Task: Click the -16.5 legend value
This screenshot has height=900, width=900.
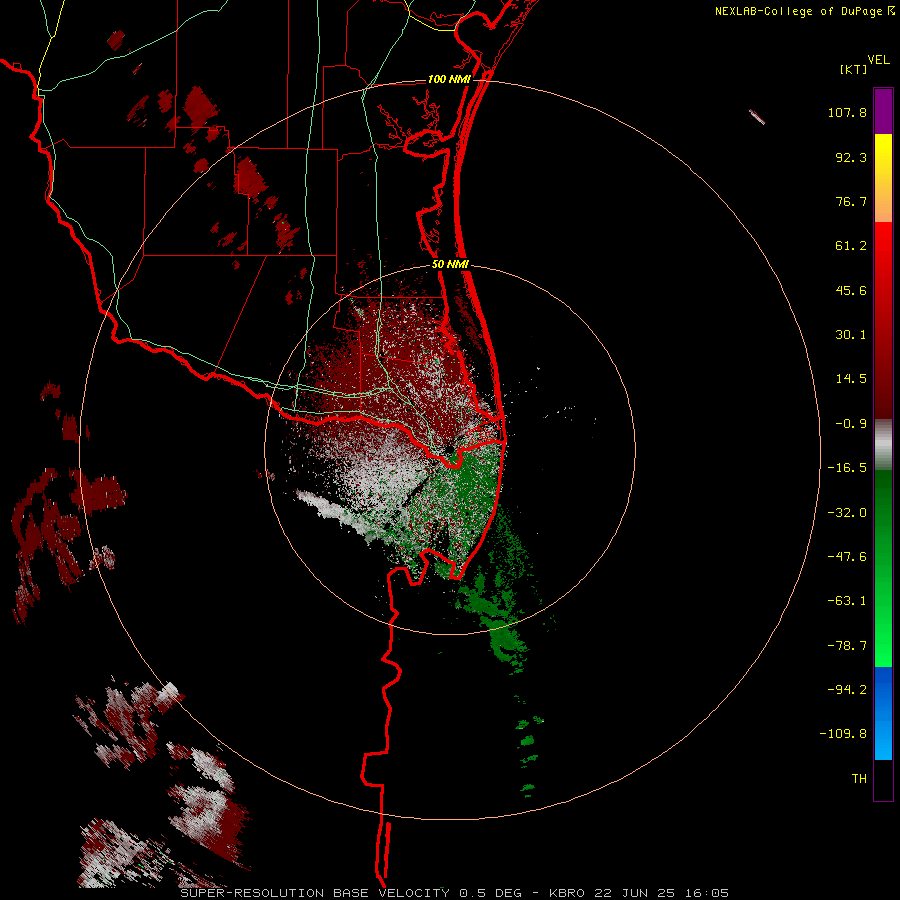Action: click(x=847, y=468)
